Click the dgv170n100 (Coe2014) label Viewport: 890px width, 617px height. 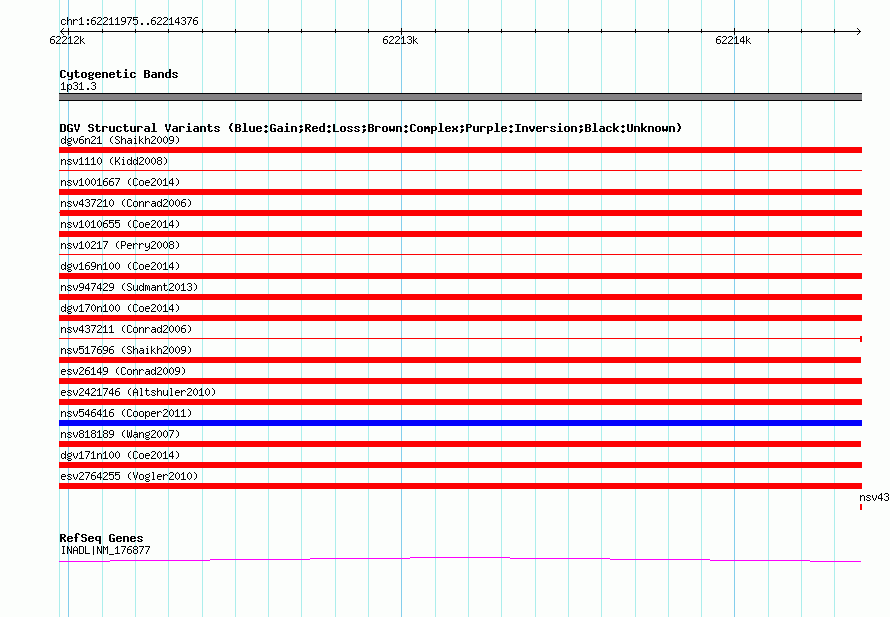[120, 308]
